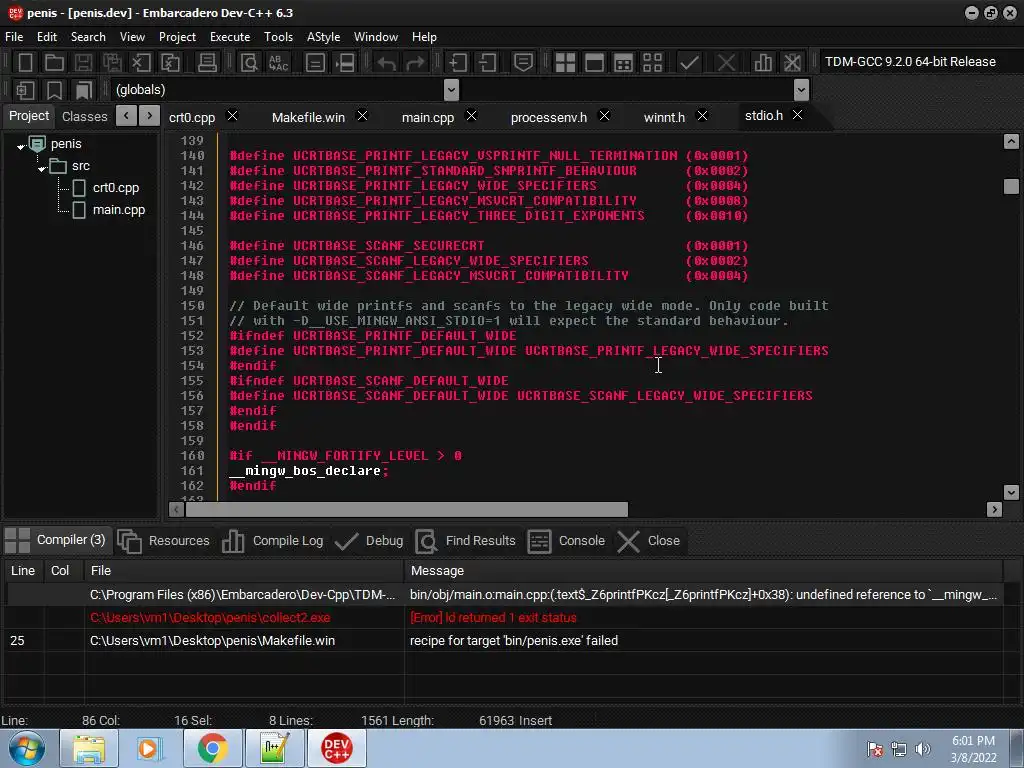Select the 'recipe for target' Makefile.win error row
This screenshot has height=768, width=1024.
pos(504,641)
